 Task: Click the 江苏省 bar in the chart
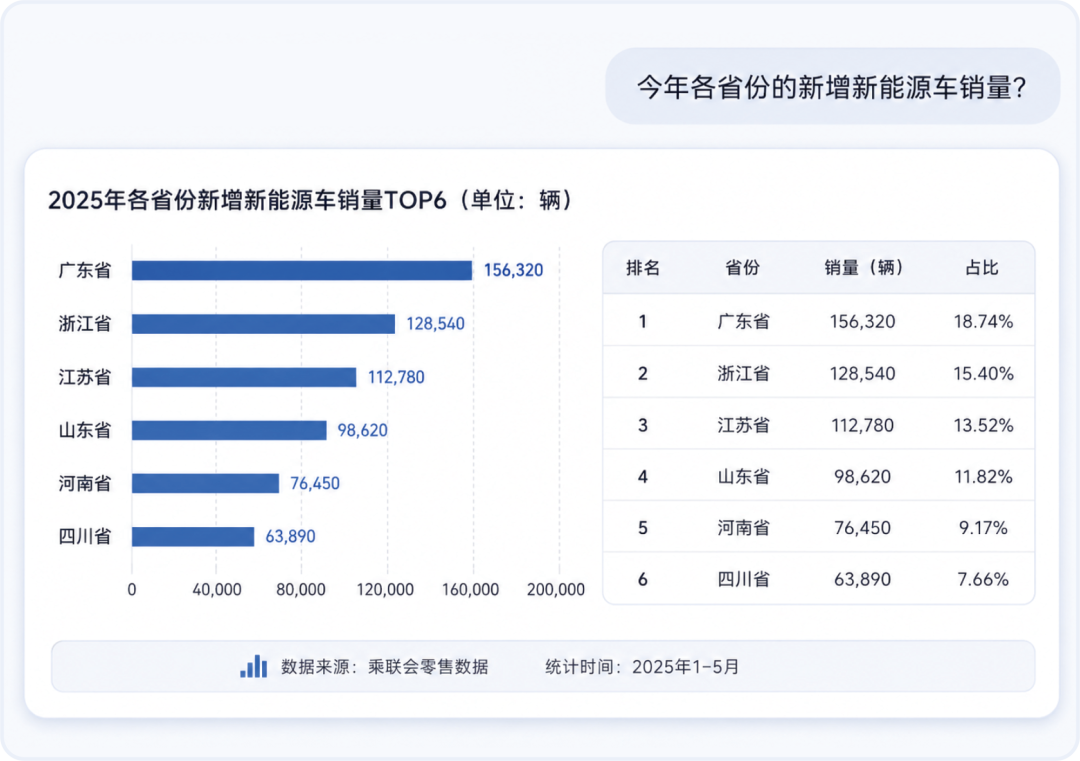click(x=244, y=377)
